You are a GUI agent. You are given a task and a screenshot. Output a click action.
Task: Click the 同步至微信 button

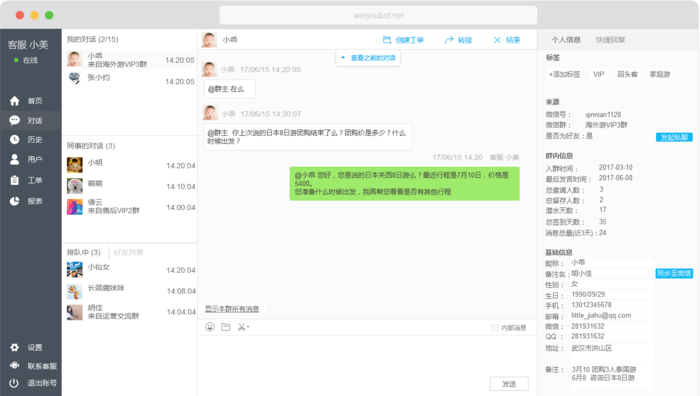coord(674,273)
